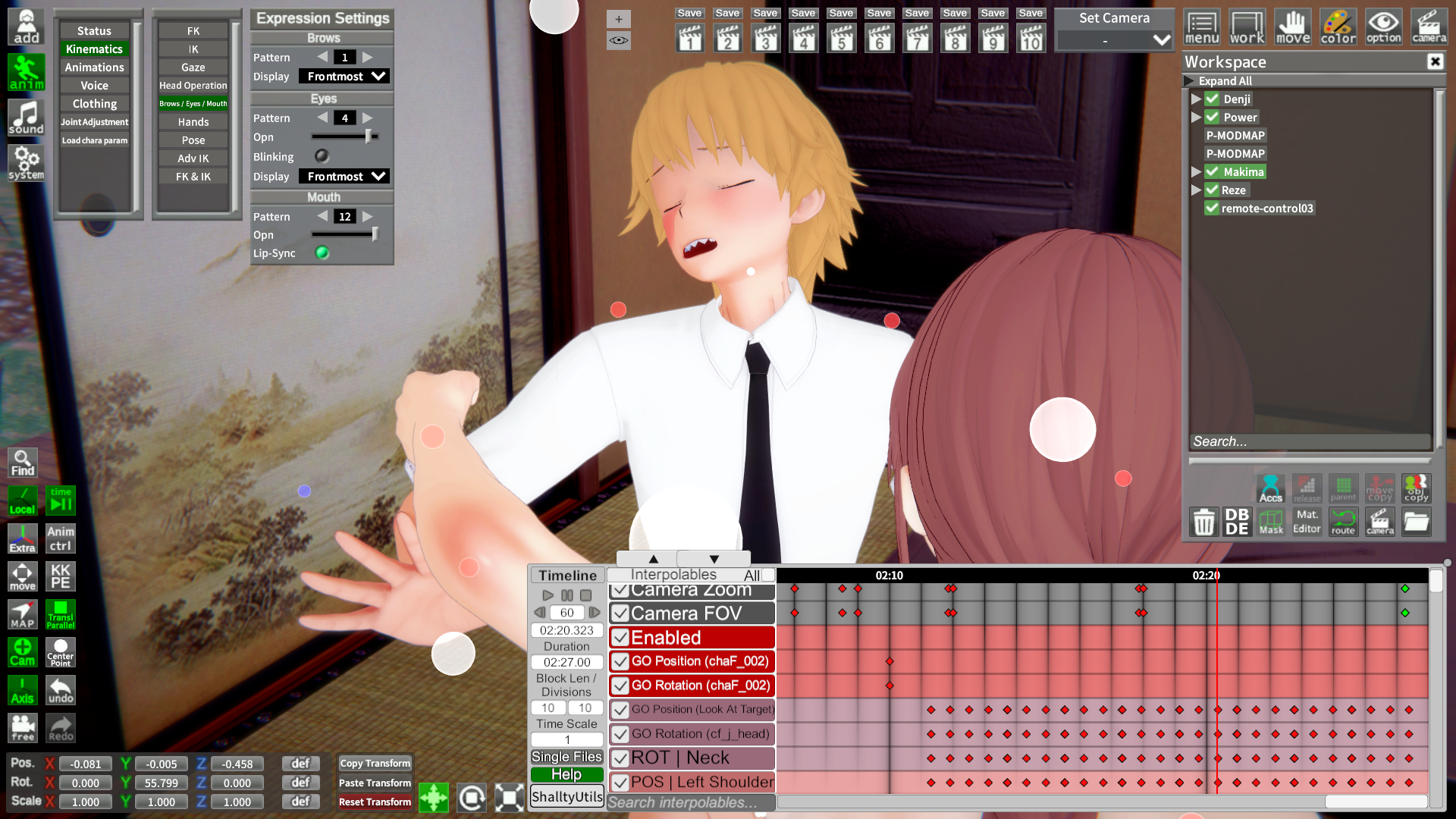
Task: Toggle visibility checkbox for remote-control03
Action: point(1212,208)
